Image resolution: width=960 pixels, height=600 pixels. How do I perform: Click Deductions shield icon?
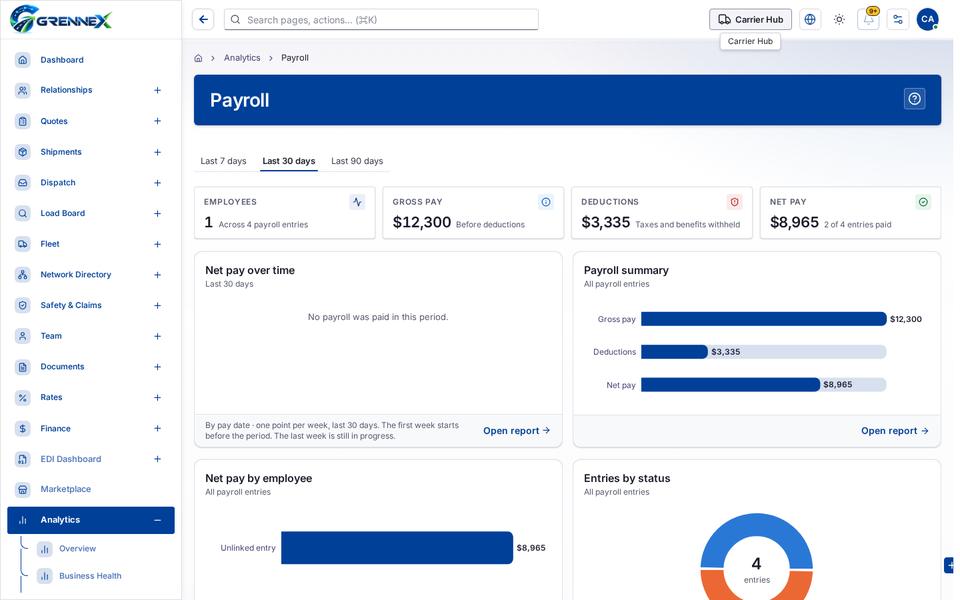[734, 202]
